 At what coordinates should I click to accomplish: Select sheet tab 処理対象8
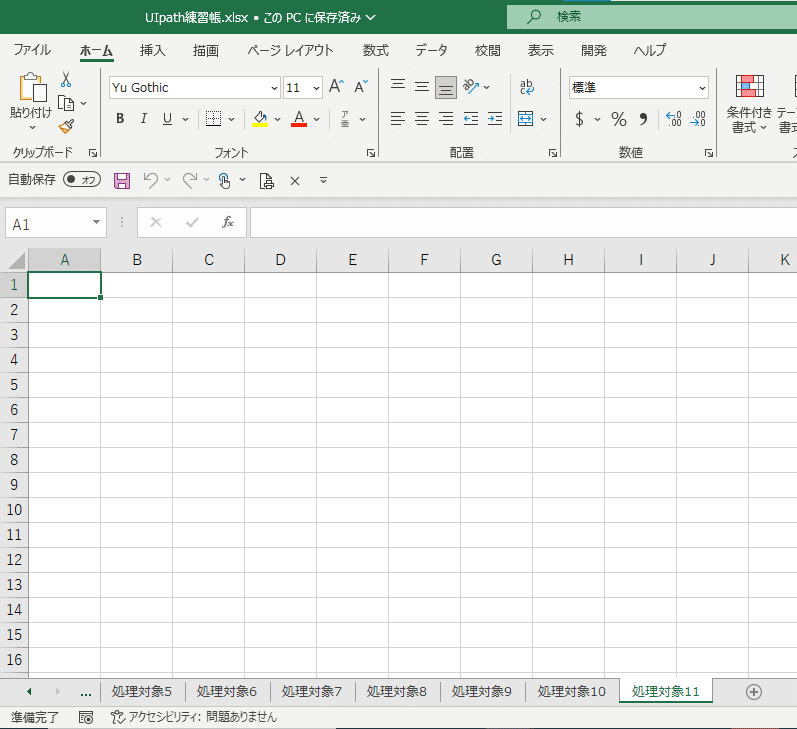click(x=396, y=691)
